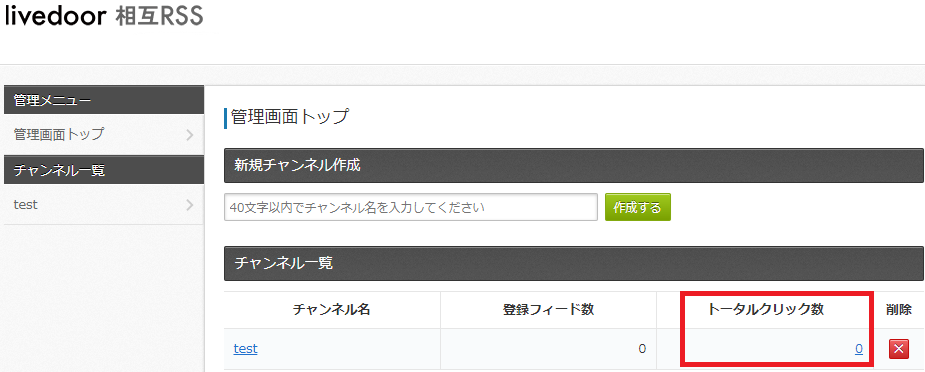Viewport: 925px width, 372px height.
Task: Click the livedoor 相互RSS logo
Action: tap(104, 16)
